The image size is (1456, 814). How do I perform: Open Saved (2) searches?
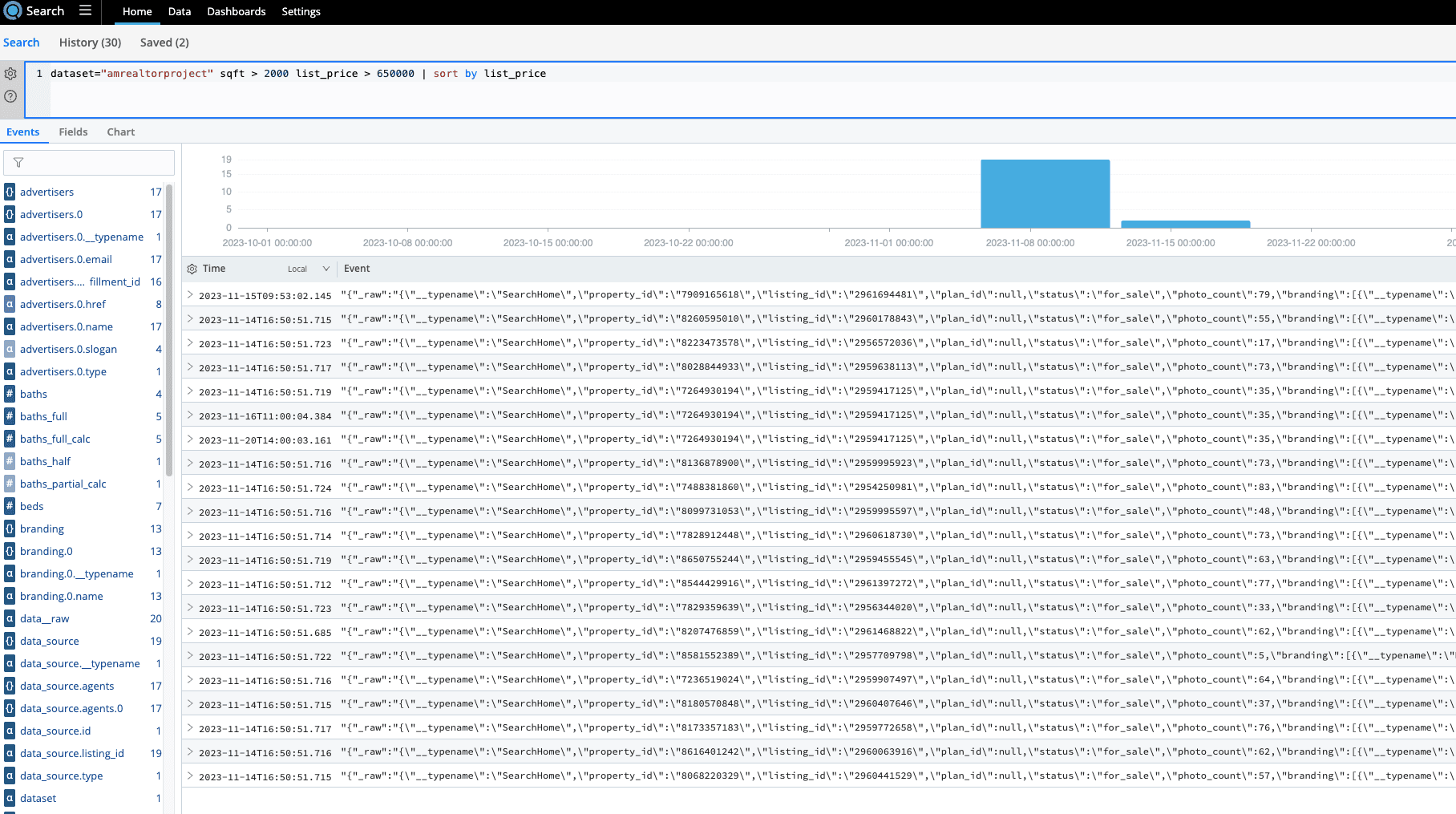(x=164, y=43)
